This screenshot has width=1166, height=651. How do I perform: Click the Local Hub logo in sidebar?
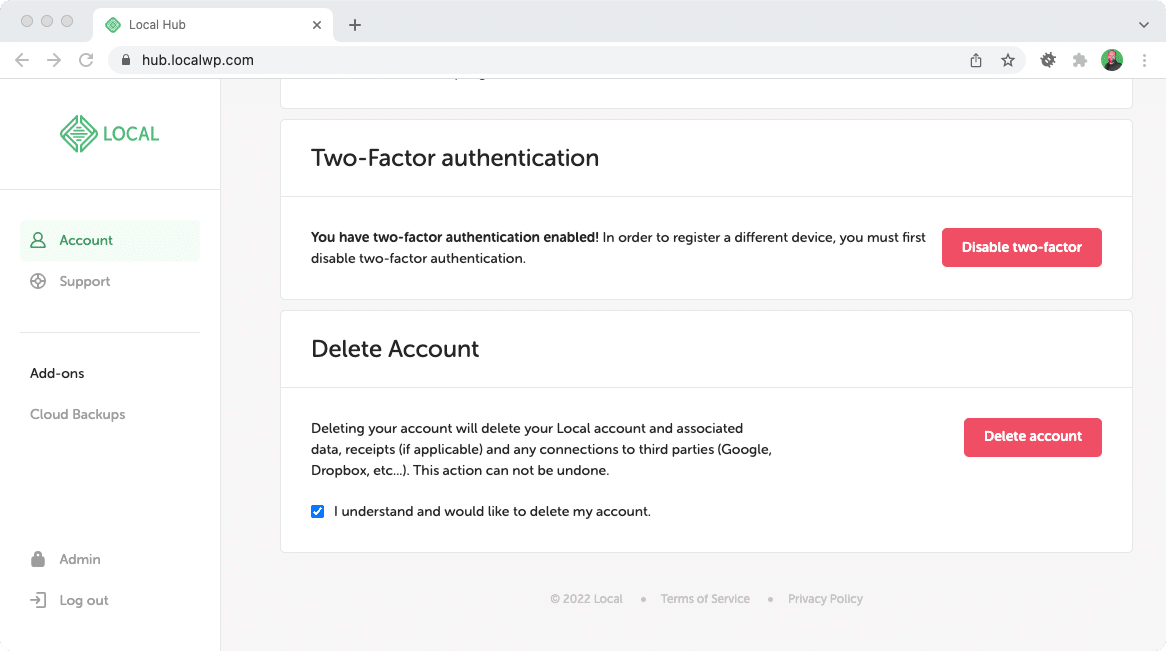[x=109, y=133]
